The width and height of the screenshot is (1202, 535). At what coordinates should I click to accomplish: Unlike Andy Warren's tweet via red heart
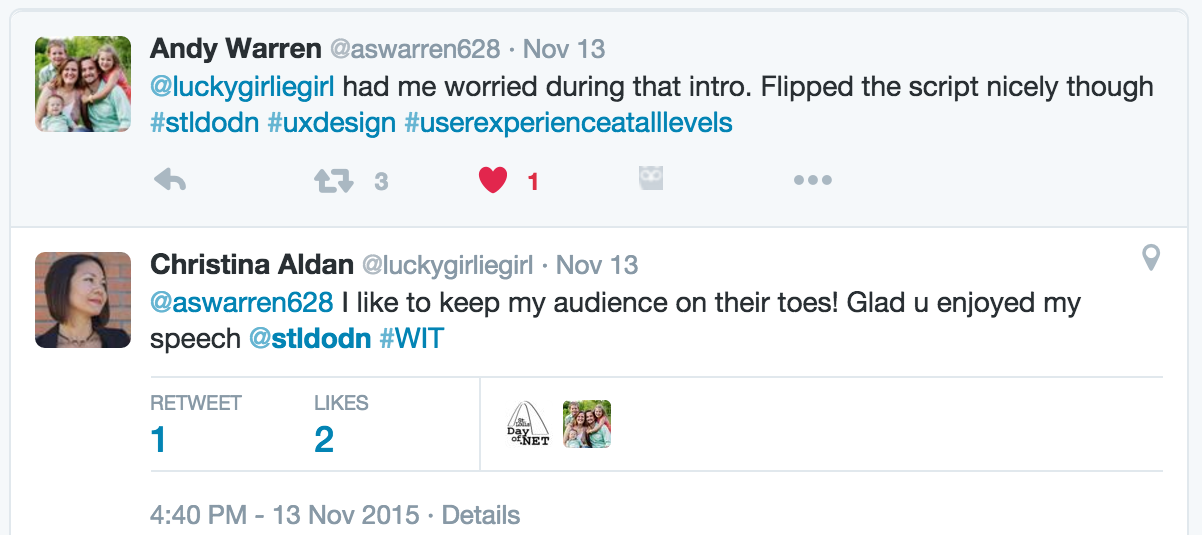click(492, 181)
